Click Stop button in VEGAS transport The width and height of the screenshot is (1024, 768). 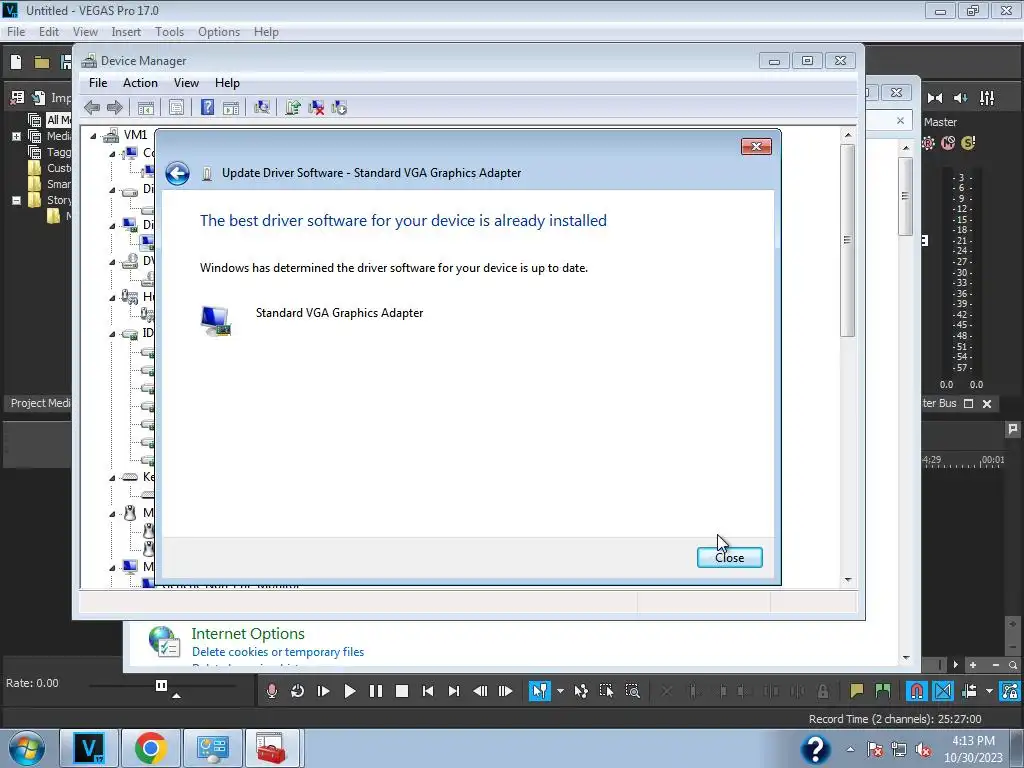[402, 691]
